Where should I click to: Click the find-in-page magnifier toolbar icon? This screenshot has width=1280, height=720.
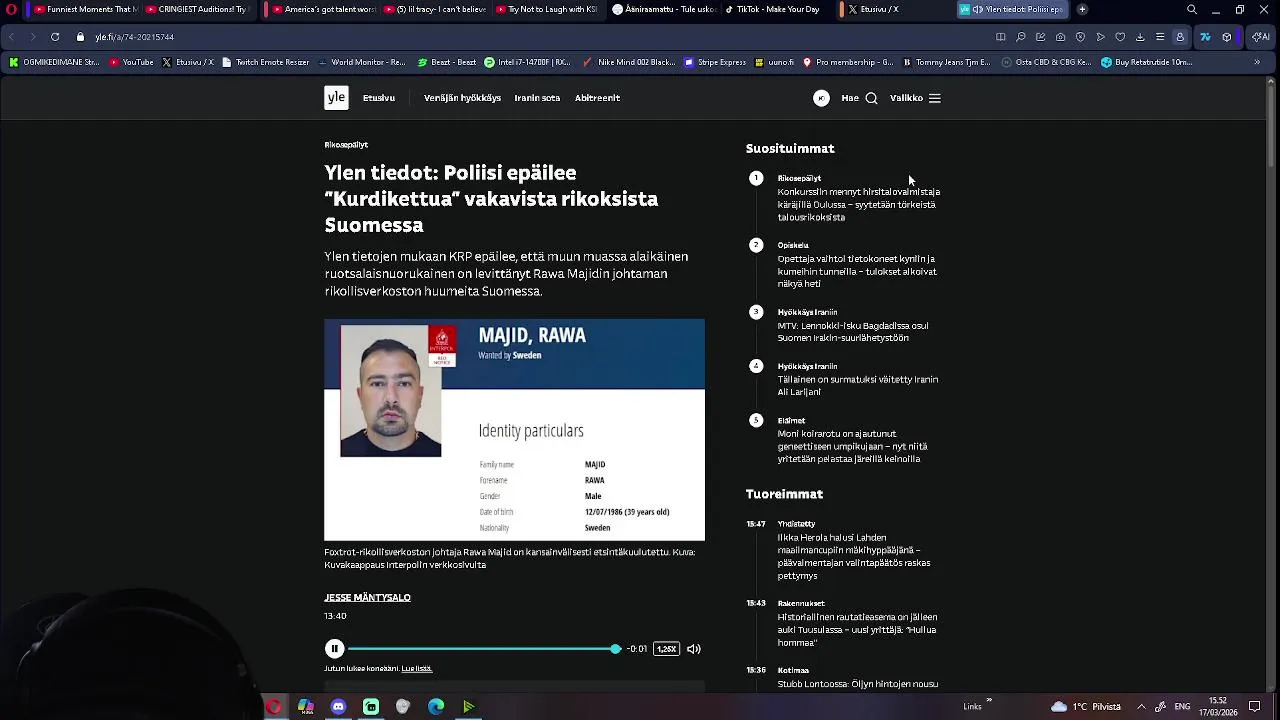coord(1020,37)
